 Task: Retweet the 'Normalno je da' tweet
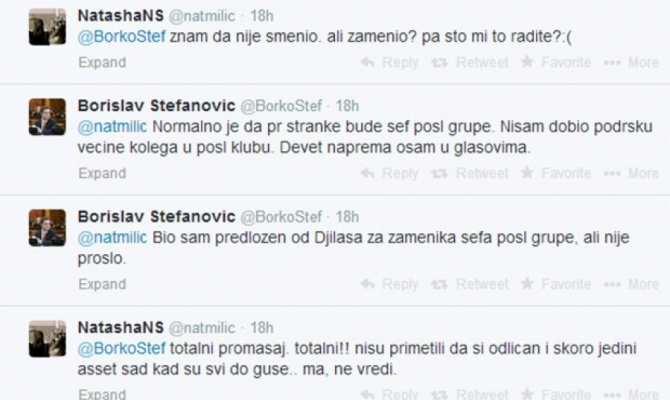pos(472,173)
